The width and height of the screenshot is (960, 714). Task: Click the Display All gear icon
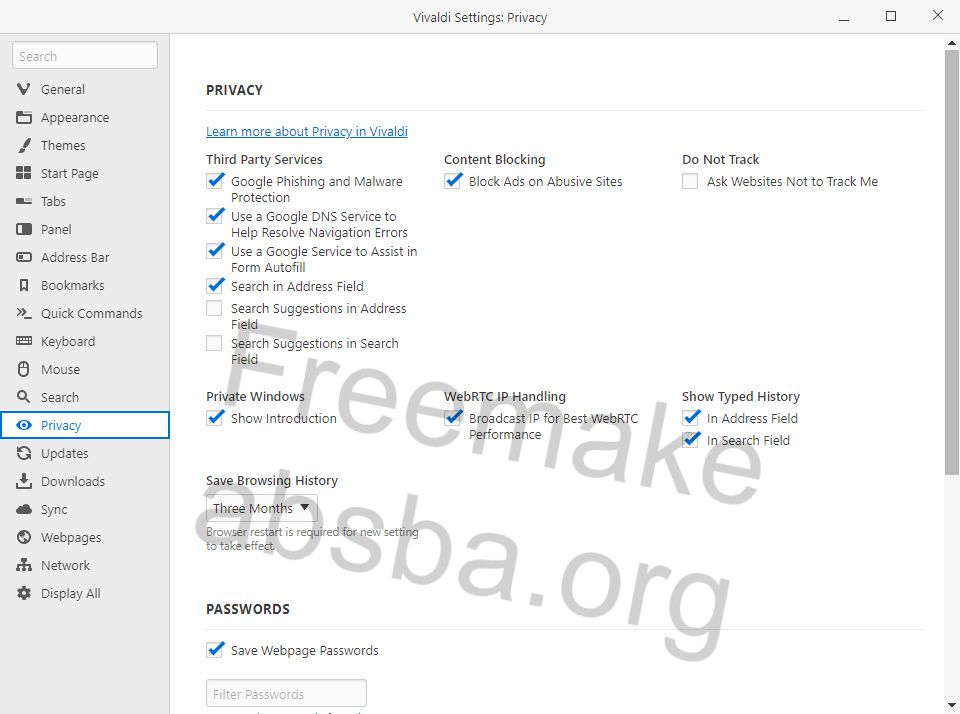(x=23, y=593)
